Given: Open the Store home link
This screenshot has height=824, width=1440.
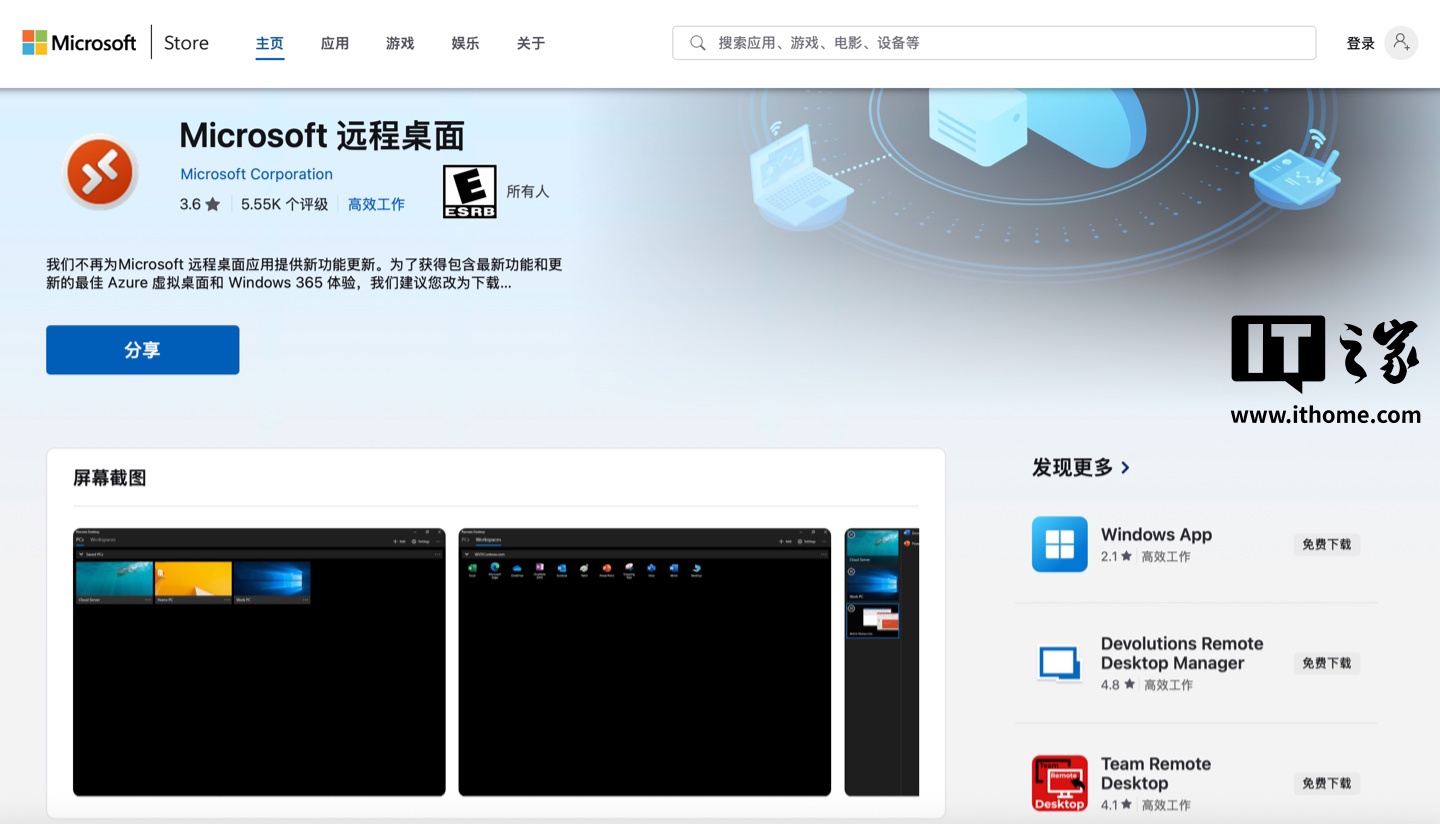Looking at the screenshot, I should (x=186, y=43).
